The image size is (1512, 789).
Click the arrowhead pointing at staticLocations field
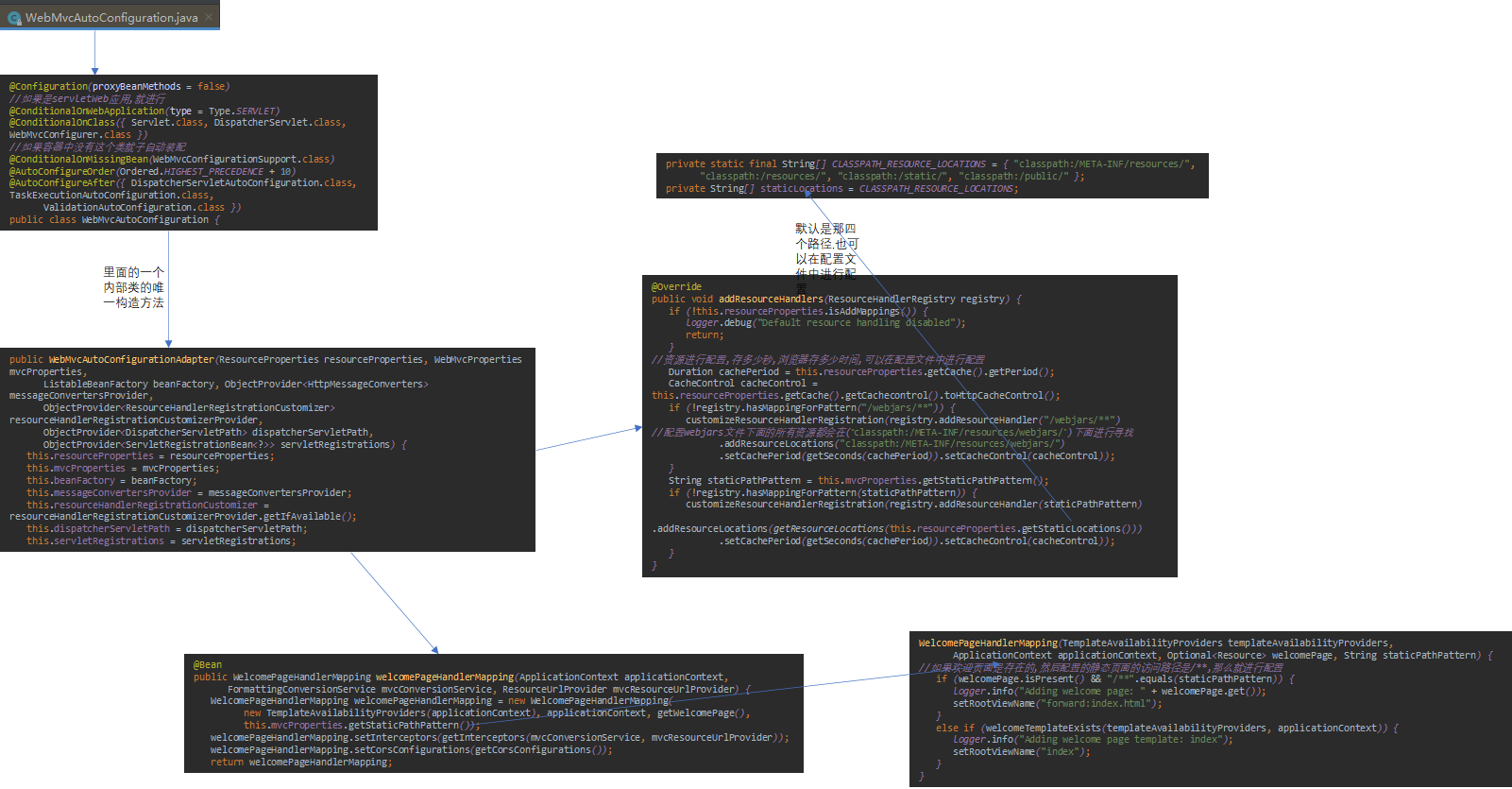808,193
